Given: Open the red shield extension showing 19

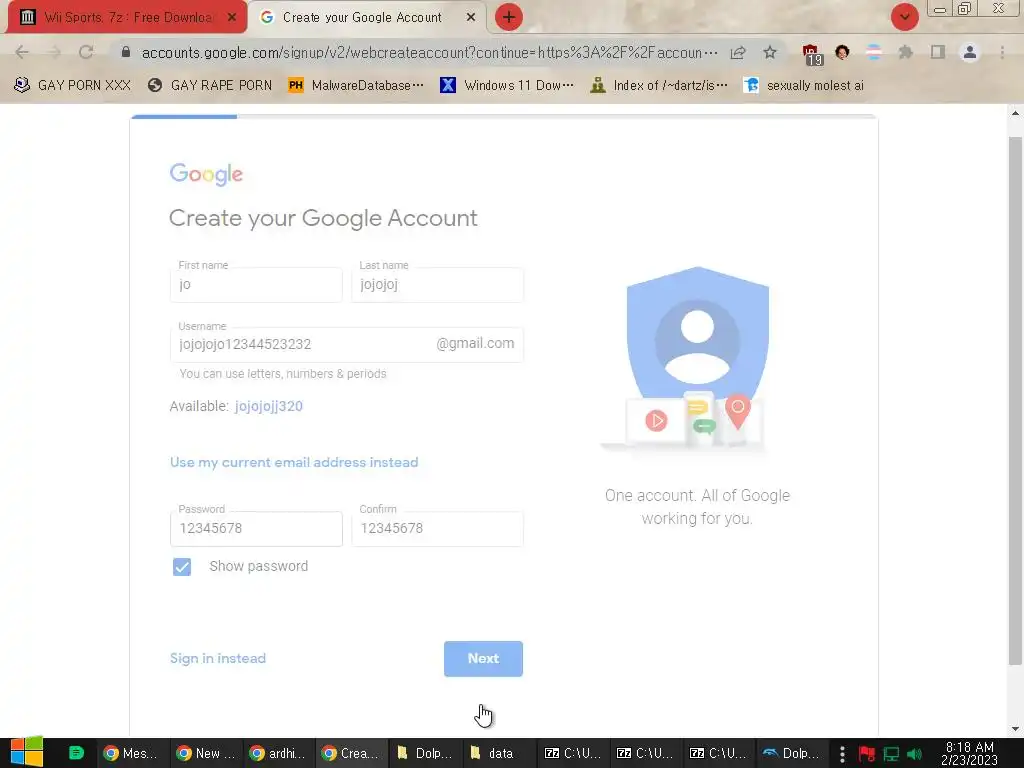Looking at the screenshot, I should pos(811,54).
